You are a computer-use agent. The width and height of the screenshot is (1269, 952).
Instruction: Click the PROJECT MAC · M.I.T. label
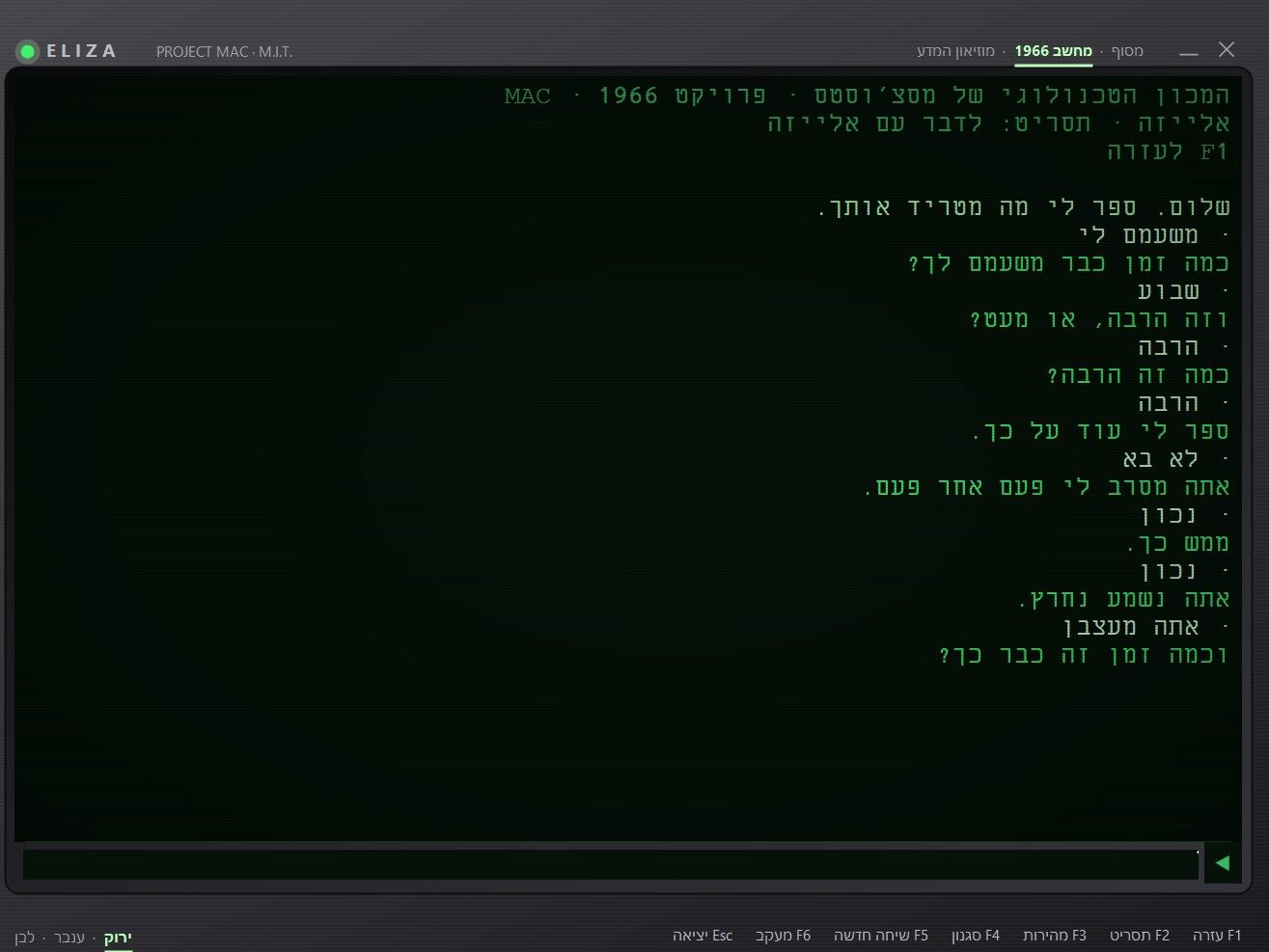[x=225, y=52]
